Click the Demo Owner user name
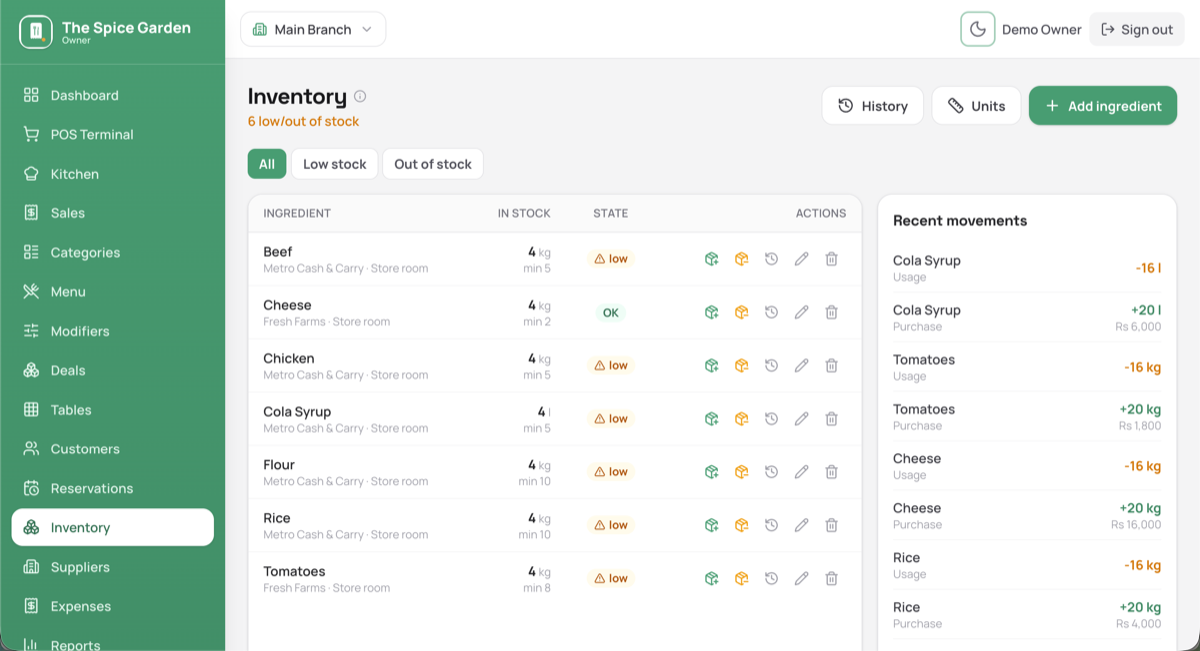Screen dimensions: 1200x651 (1042, 30)
